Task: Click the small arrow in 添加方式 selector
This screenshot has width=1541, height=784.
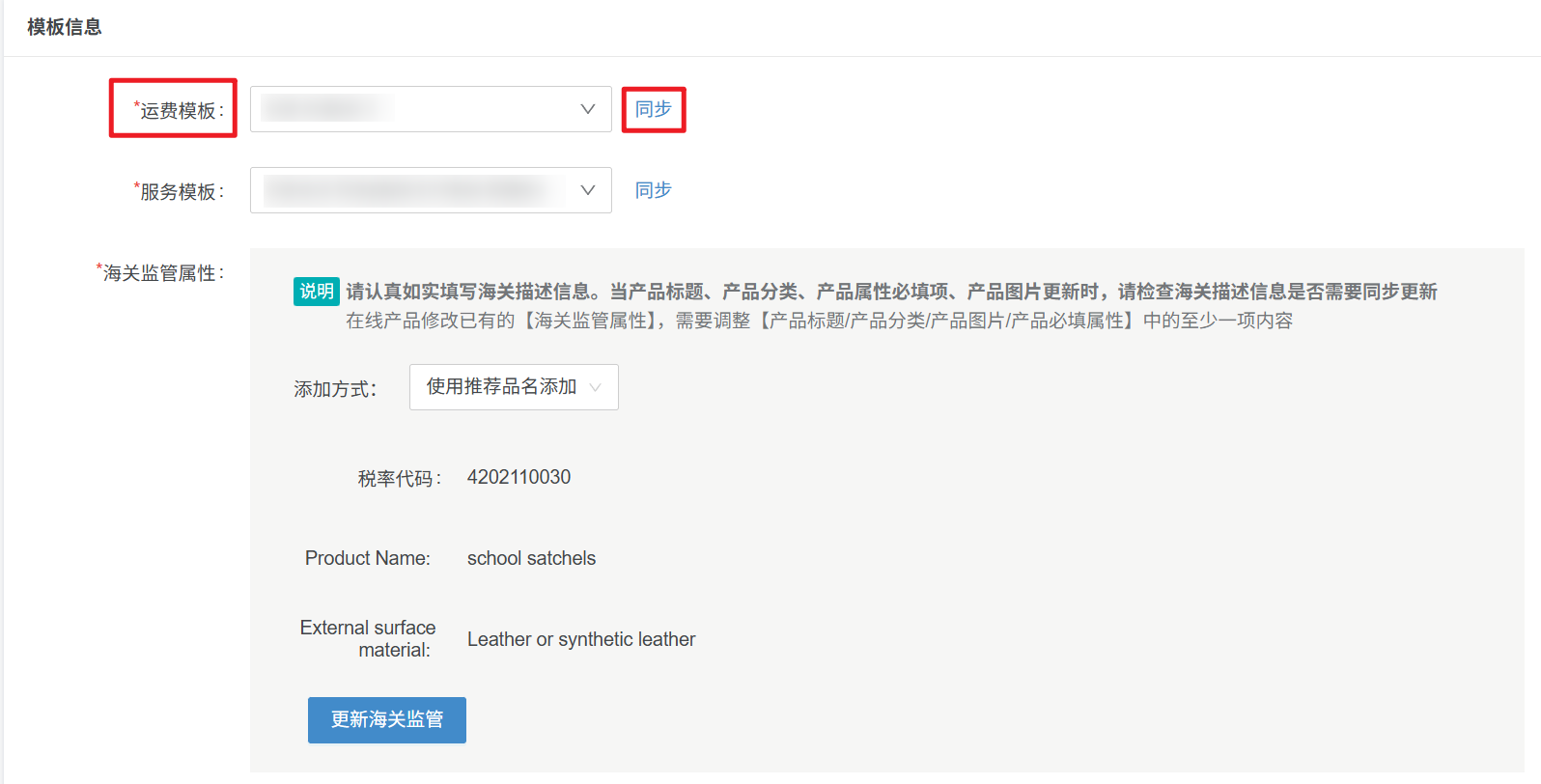Action: point(595,387)
